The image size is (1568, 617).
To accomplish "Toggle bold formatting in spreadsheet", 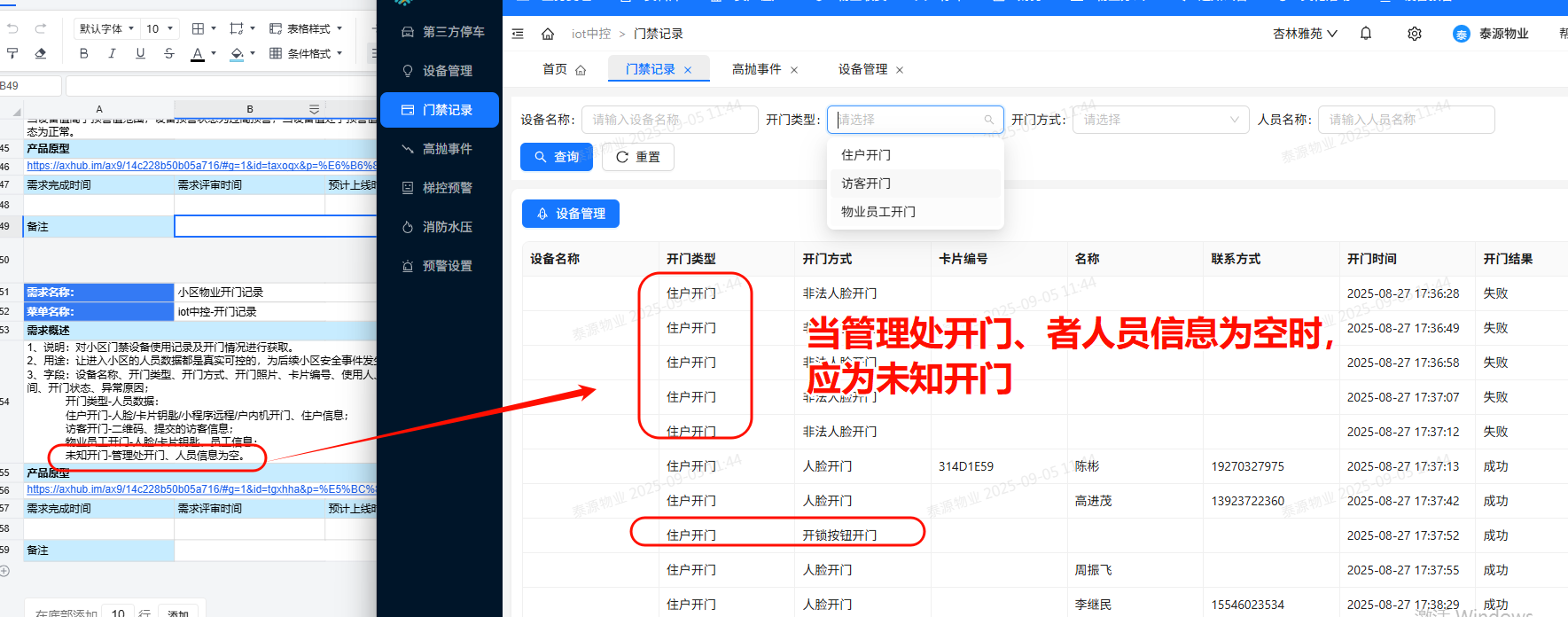I will click(x=84, y=53).
